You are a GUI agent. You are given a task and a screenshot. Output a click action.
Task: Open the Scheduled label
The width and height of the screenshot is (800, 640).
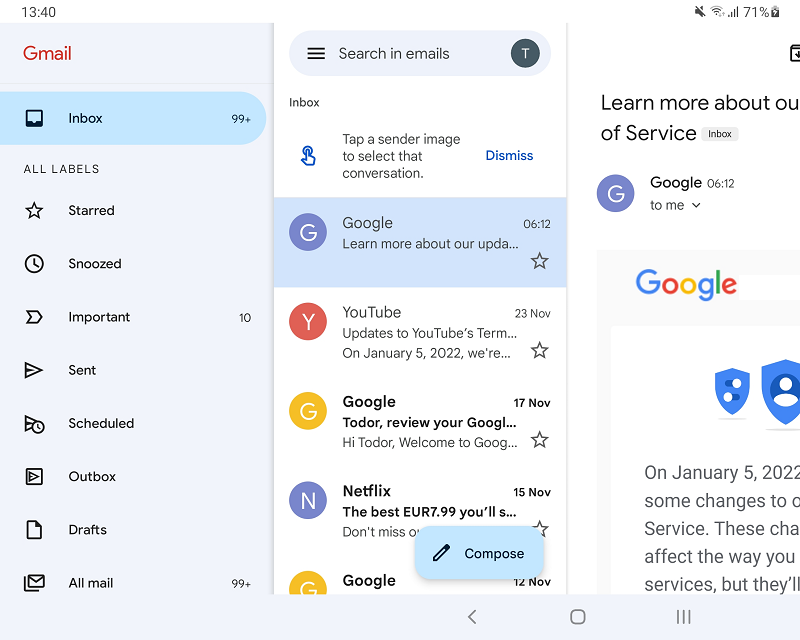(x=133, y=424)
